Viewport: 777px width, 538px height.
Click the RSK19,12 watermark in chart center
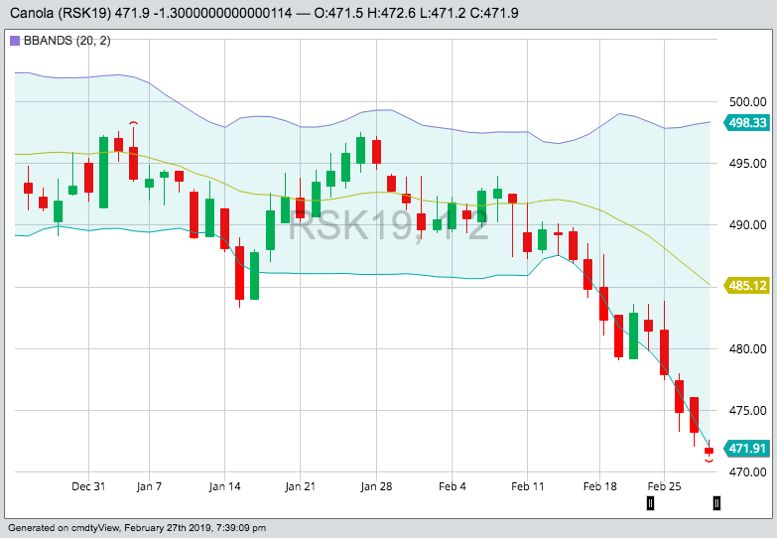point(389,227)
